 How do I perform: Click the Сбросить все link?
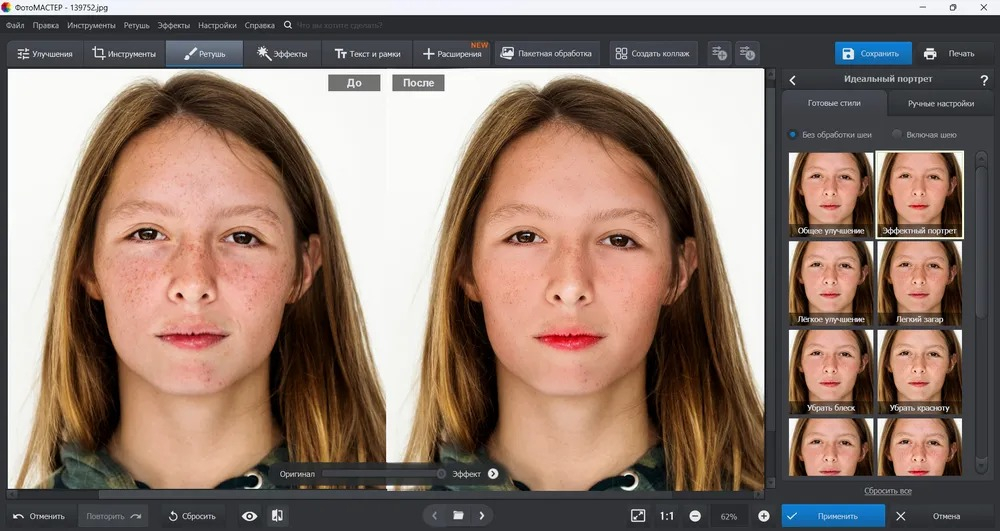pos(887,491)
